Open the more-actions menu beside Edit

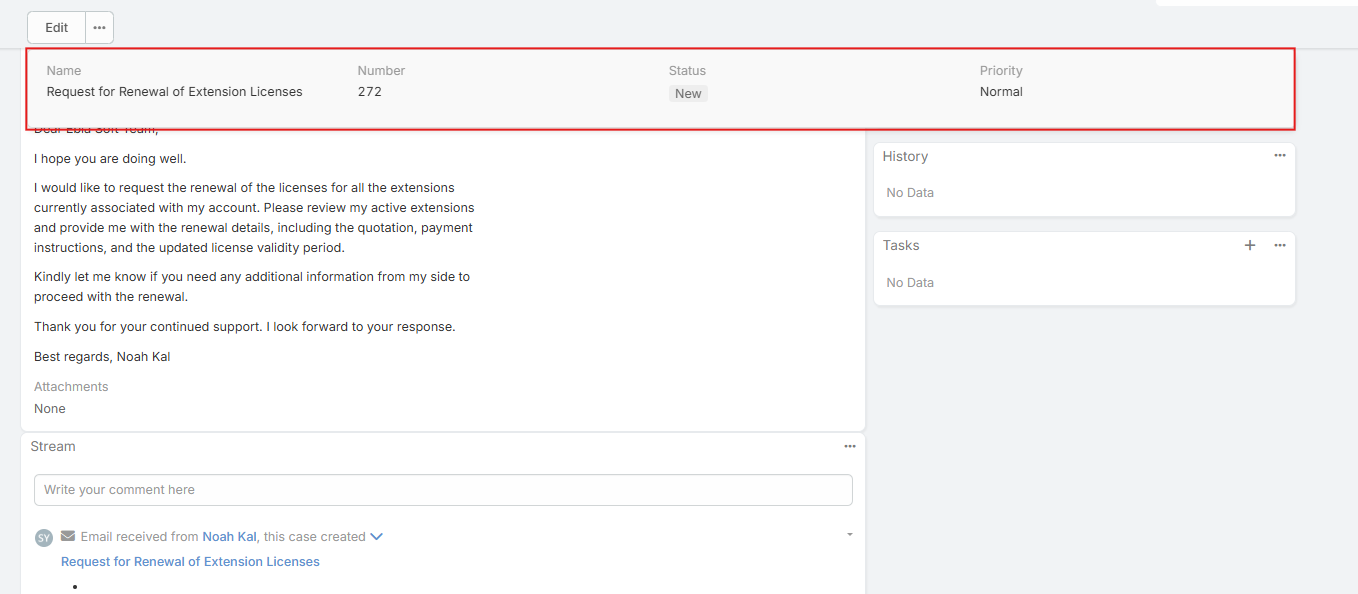coord(99,28)
